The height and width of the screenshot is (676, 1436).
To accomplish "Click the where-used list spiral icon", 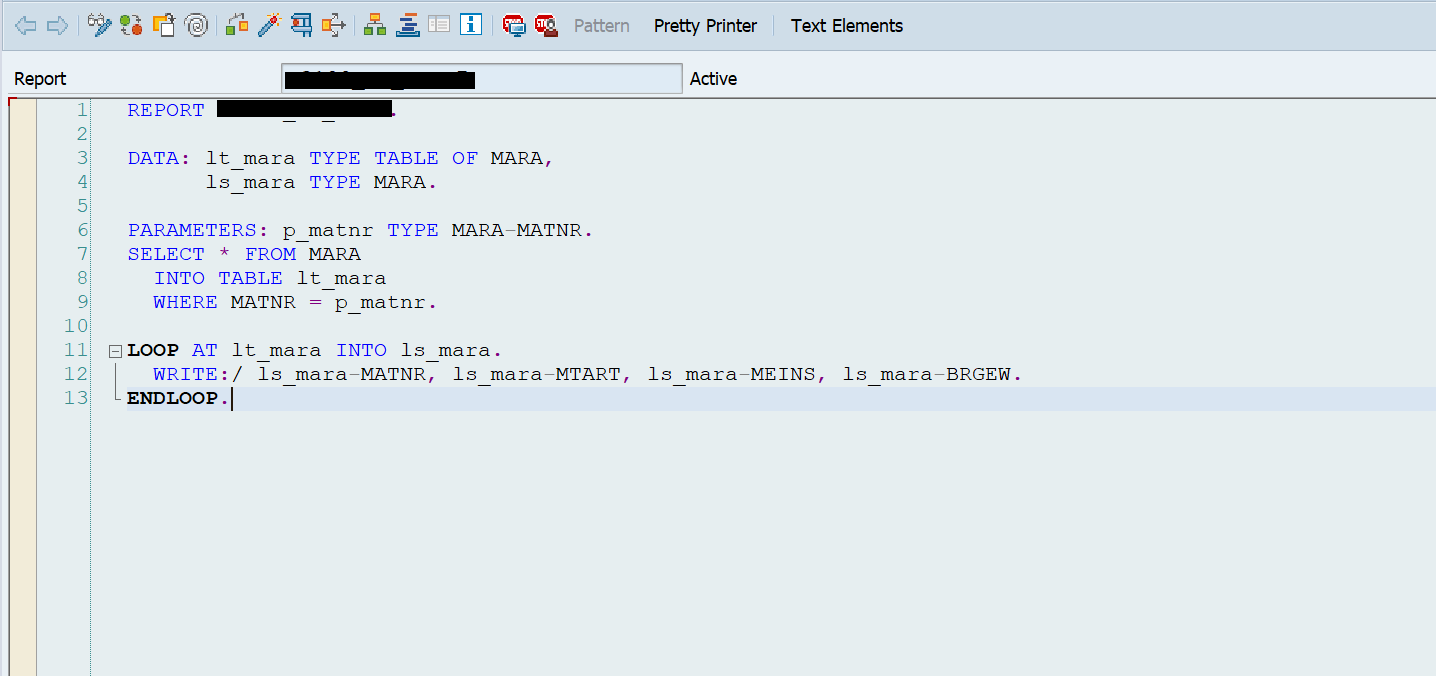I will coord(196,25).
